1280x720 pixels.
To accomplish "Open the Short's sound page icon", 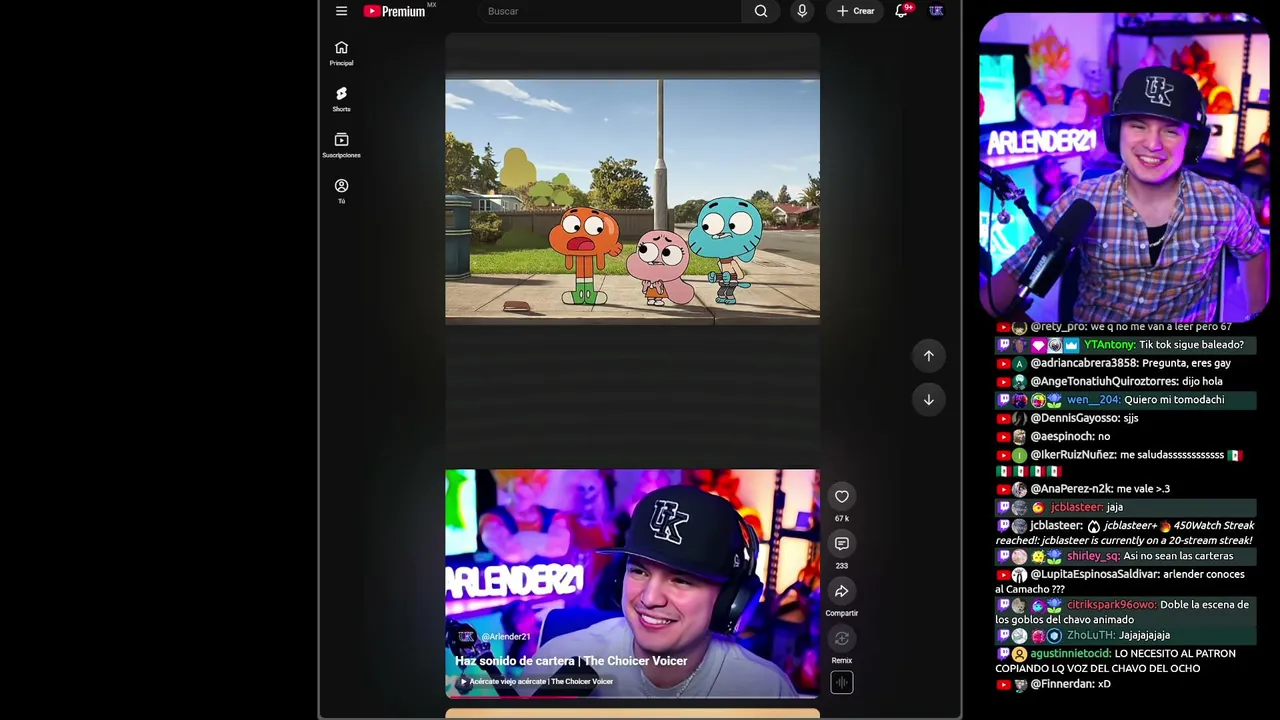I will coord(842,682).
